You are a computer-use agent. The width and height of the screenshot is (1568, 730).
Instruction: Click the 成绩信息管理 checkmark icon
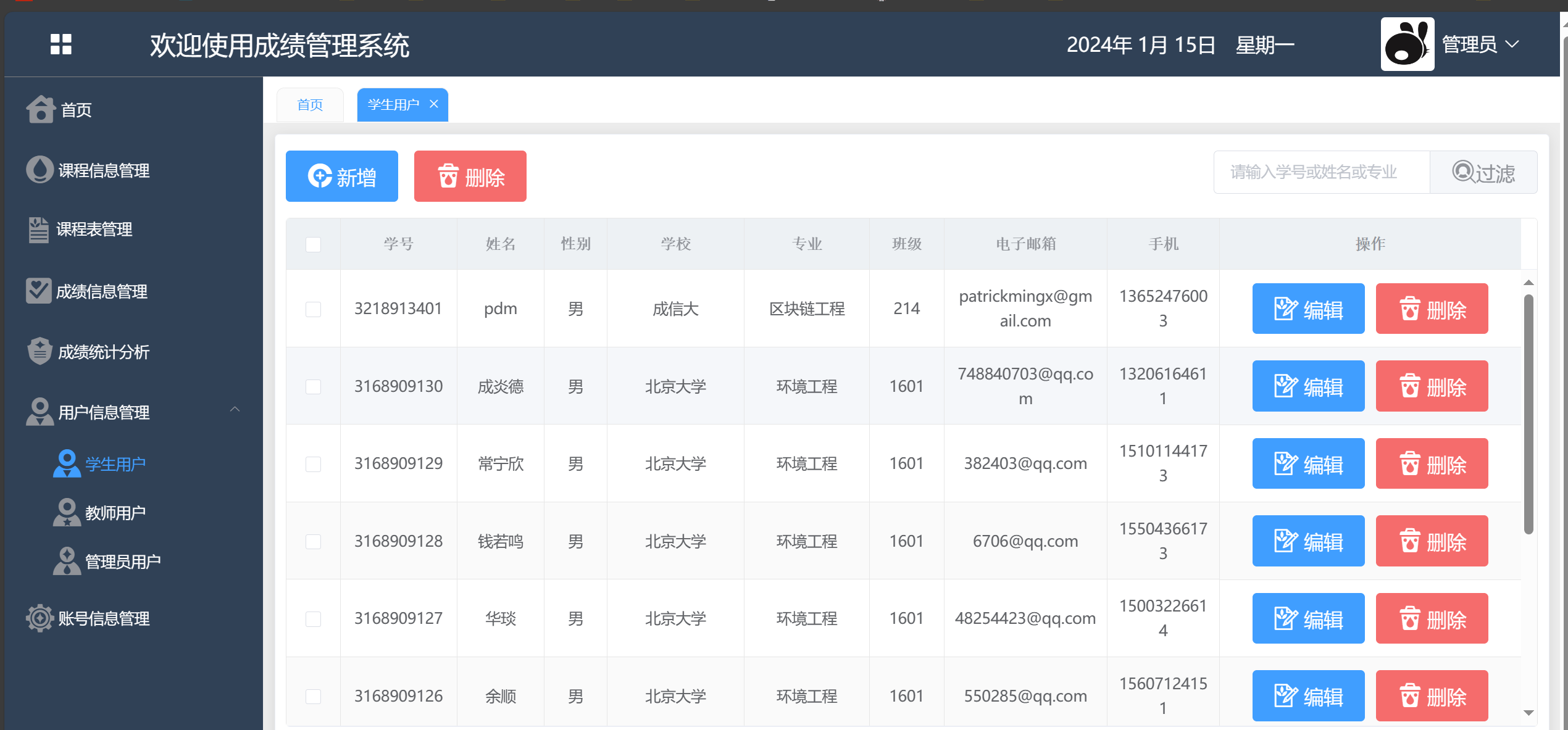coord(38,291)
